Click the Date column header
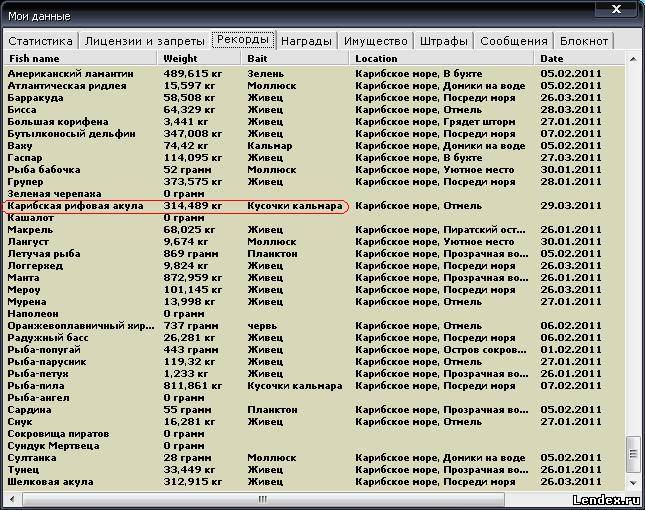 (x=580, y=59)
